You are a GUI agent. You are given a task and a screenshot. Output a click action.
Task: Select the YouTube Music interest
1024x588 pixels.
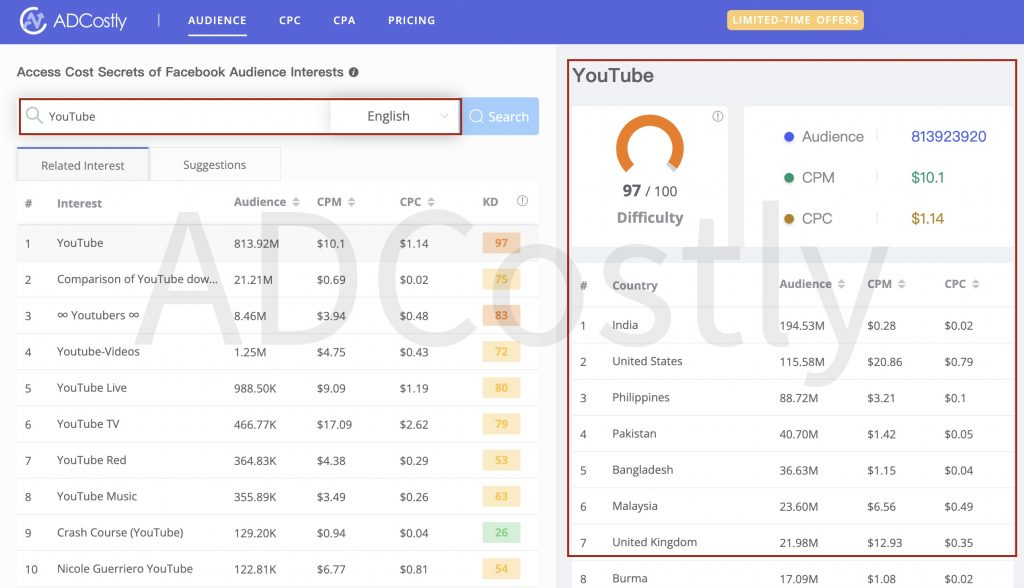[x=278, y=497]
